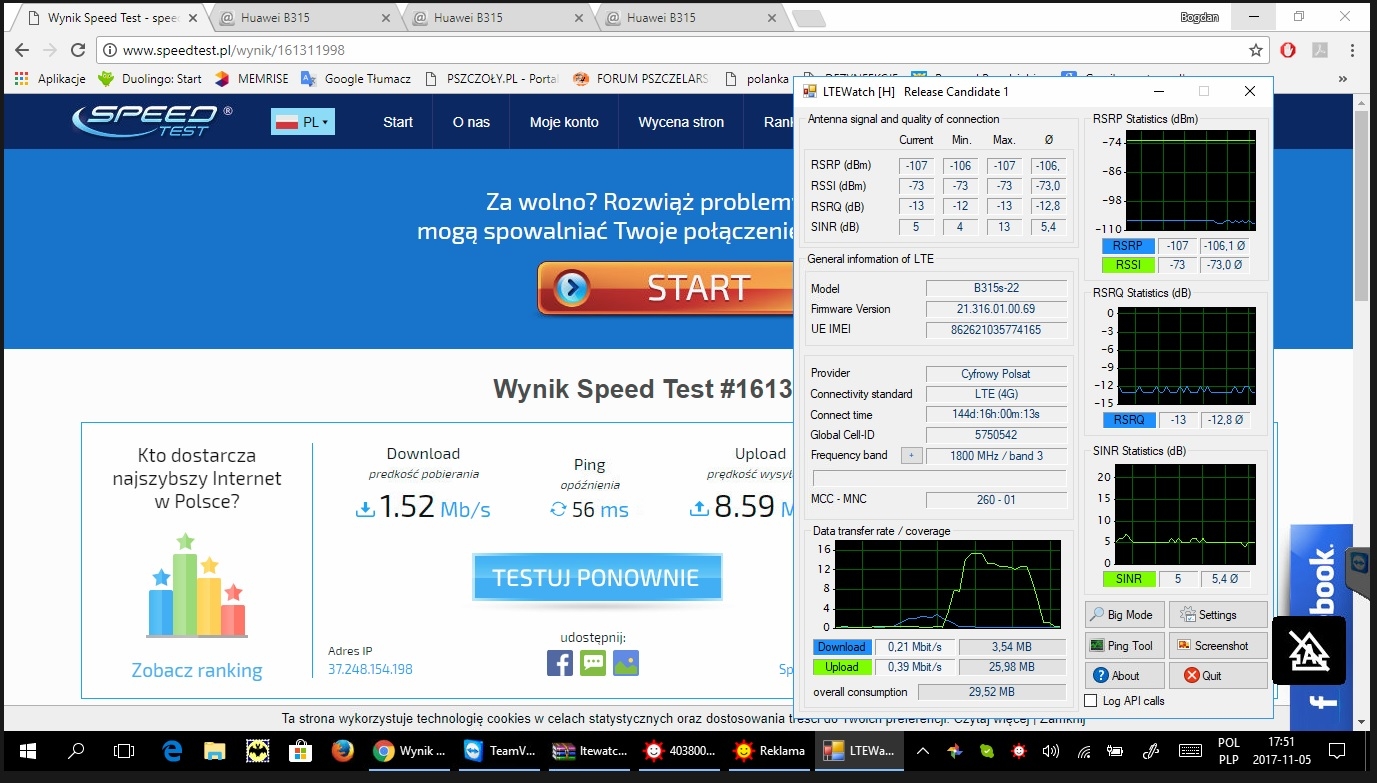Open the Aplikacje apps shortcut

click(x=50, y=78)
